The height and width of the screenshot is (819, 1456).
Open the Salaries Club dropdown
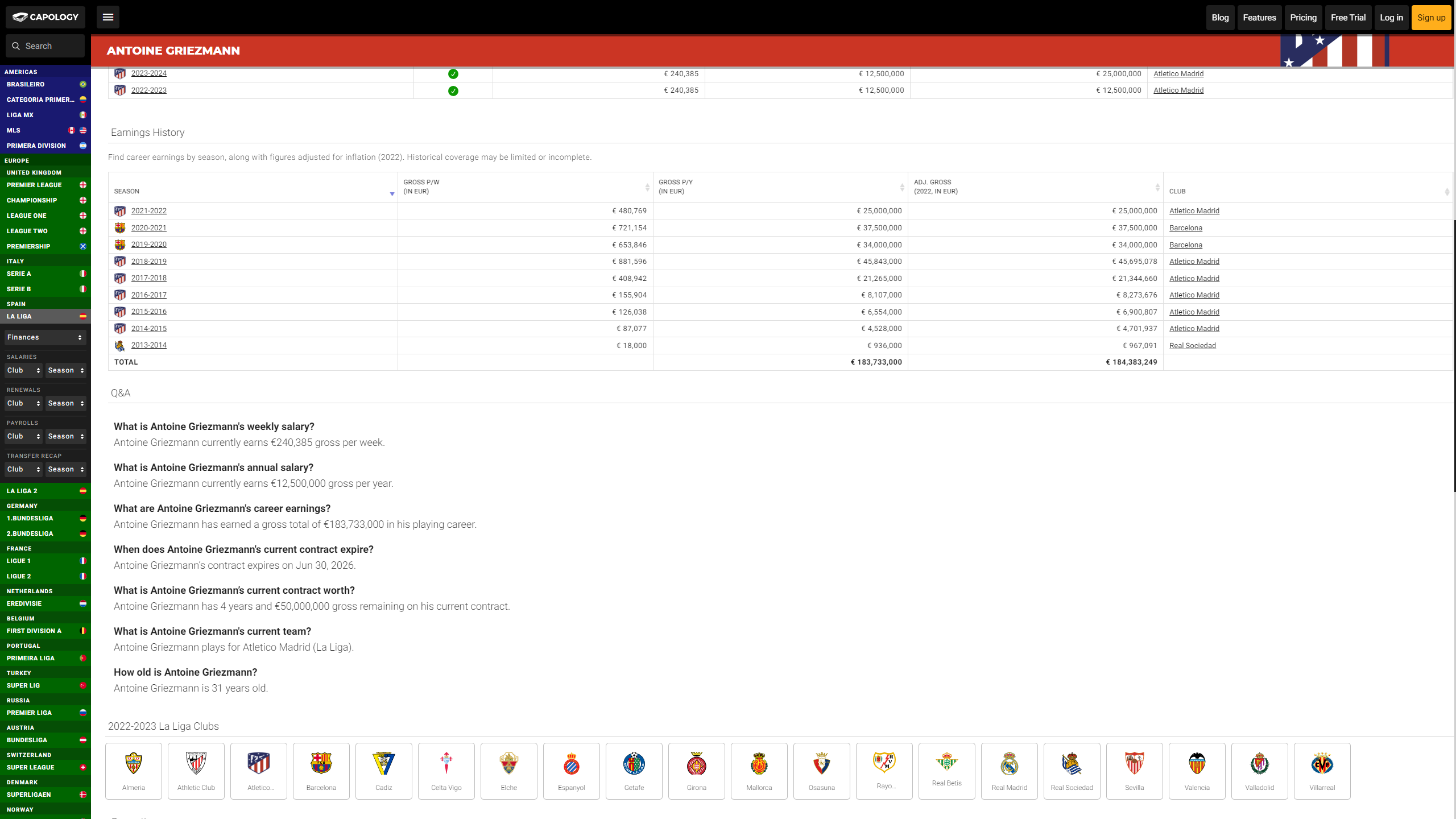point(24,370)
